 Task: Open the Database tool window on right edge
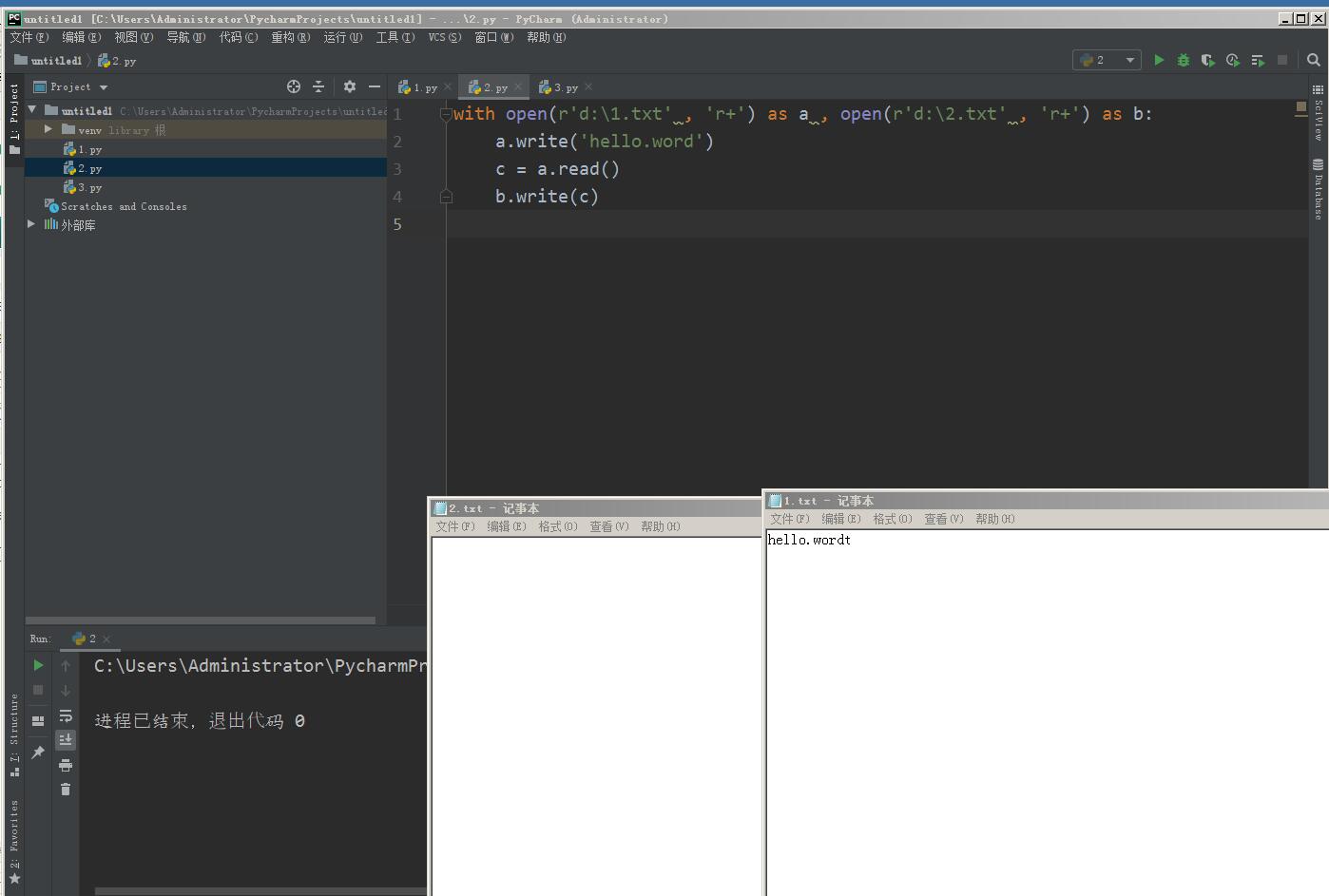1319,189
